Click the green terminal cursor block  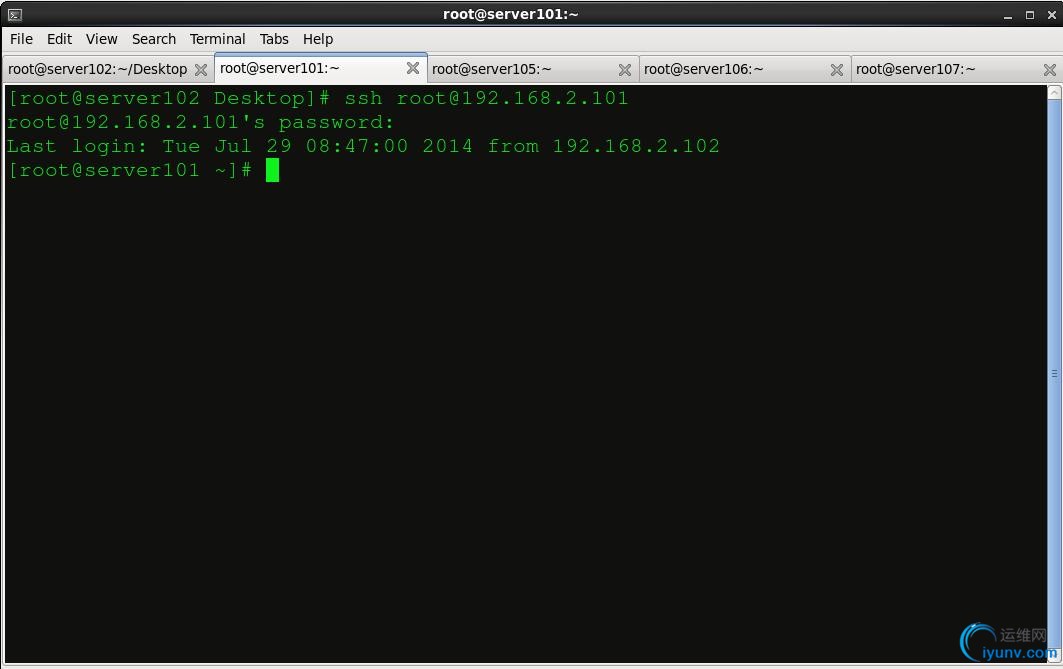pyautogui.click(x=273, y=170)
